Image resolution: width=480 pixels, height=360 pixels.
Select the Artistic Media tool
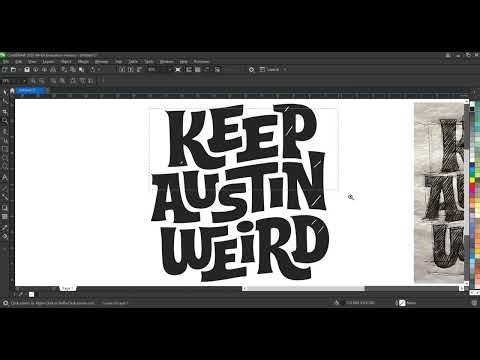5,140
